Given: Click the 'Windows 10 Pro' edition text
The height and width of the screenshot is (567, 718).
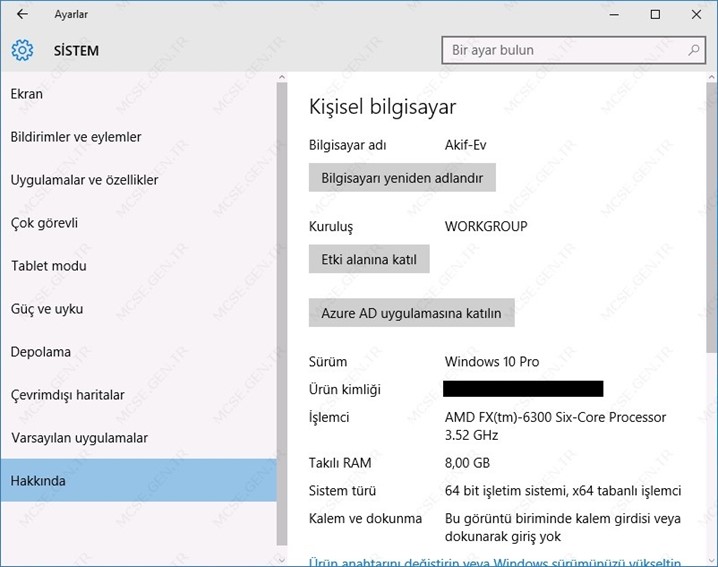Looking at the screenshot, I should click(x=492, y=362).
